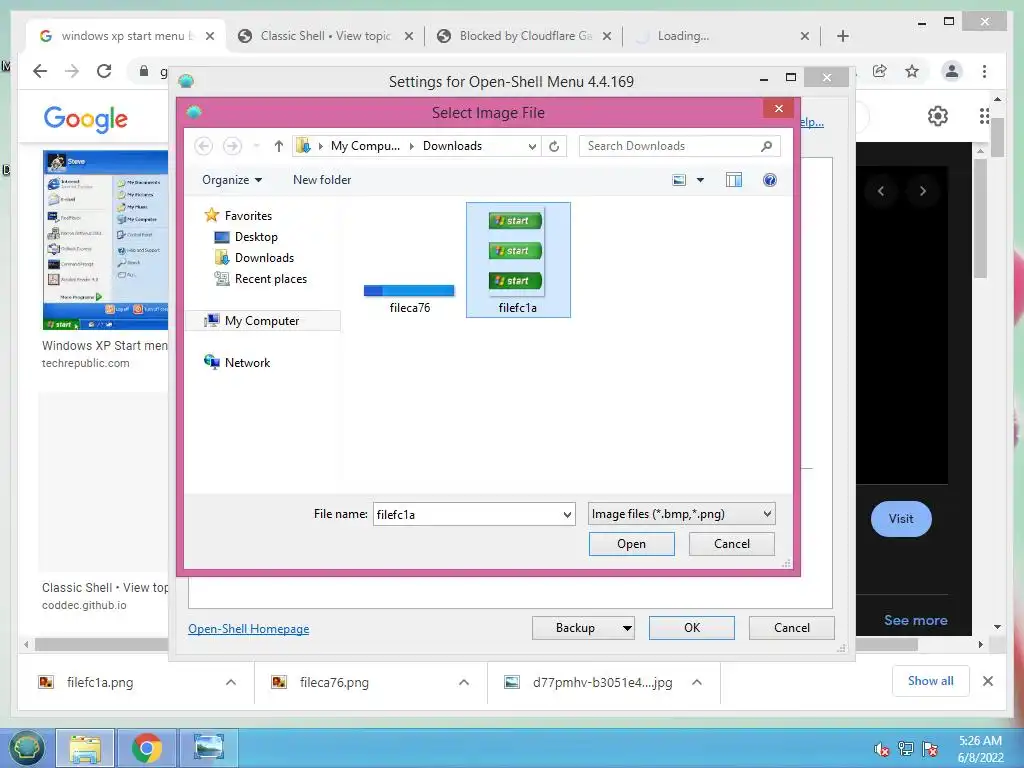
Task: Click the File name text field
Action: 467,515
